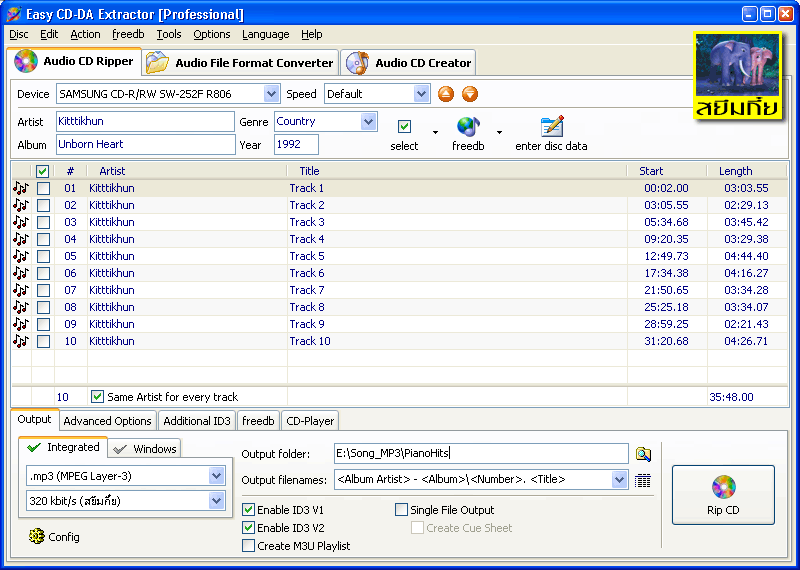Image resolution: width=800 pixels, height=570 pixels.
Task: Open the Config gear icon
Action: point(37,536)
